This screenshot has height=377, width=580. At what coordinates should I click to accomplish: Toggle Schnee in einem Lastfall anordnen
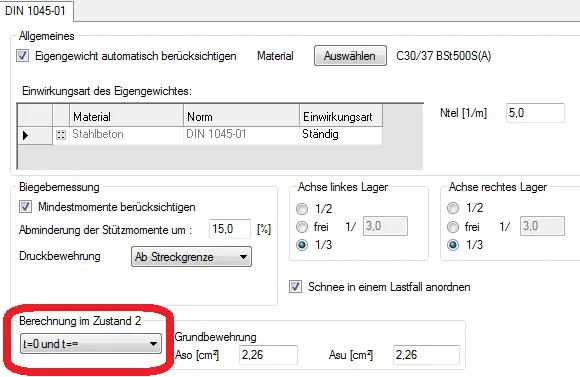[x=295, y=287]
